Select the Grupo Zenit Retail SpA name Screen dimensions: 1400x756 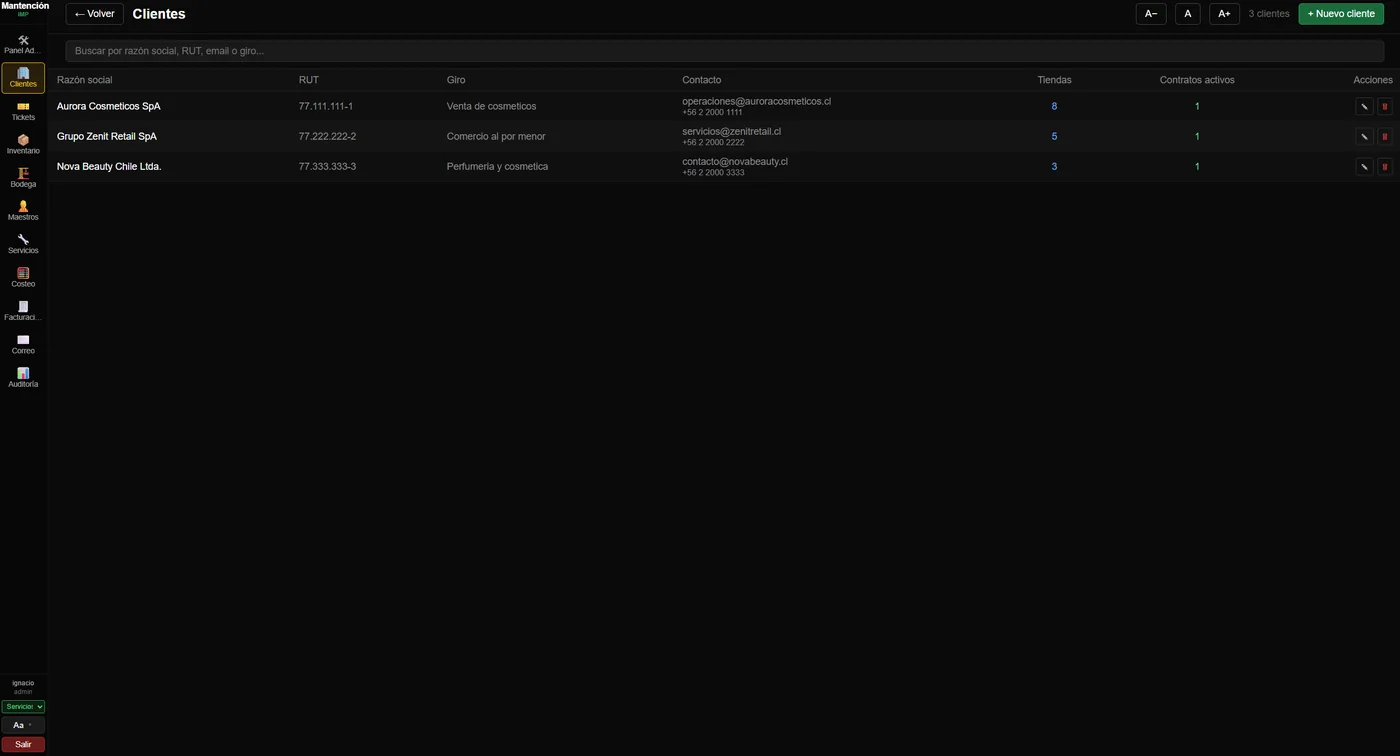click(x=107, y=136)
